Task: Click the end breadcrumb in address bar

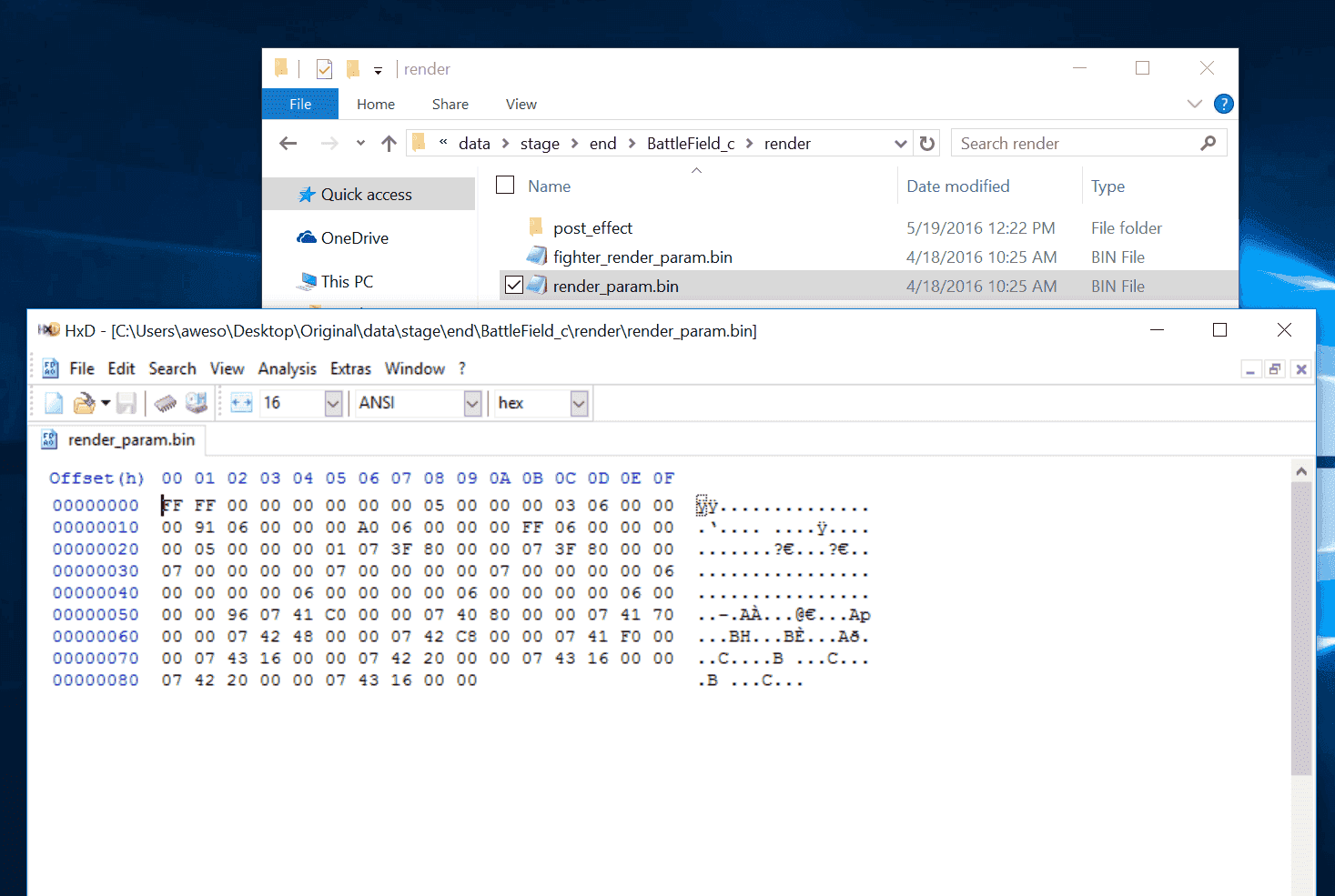Action: tap(602, 144)
